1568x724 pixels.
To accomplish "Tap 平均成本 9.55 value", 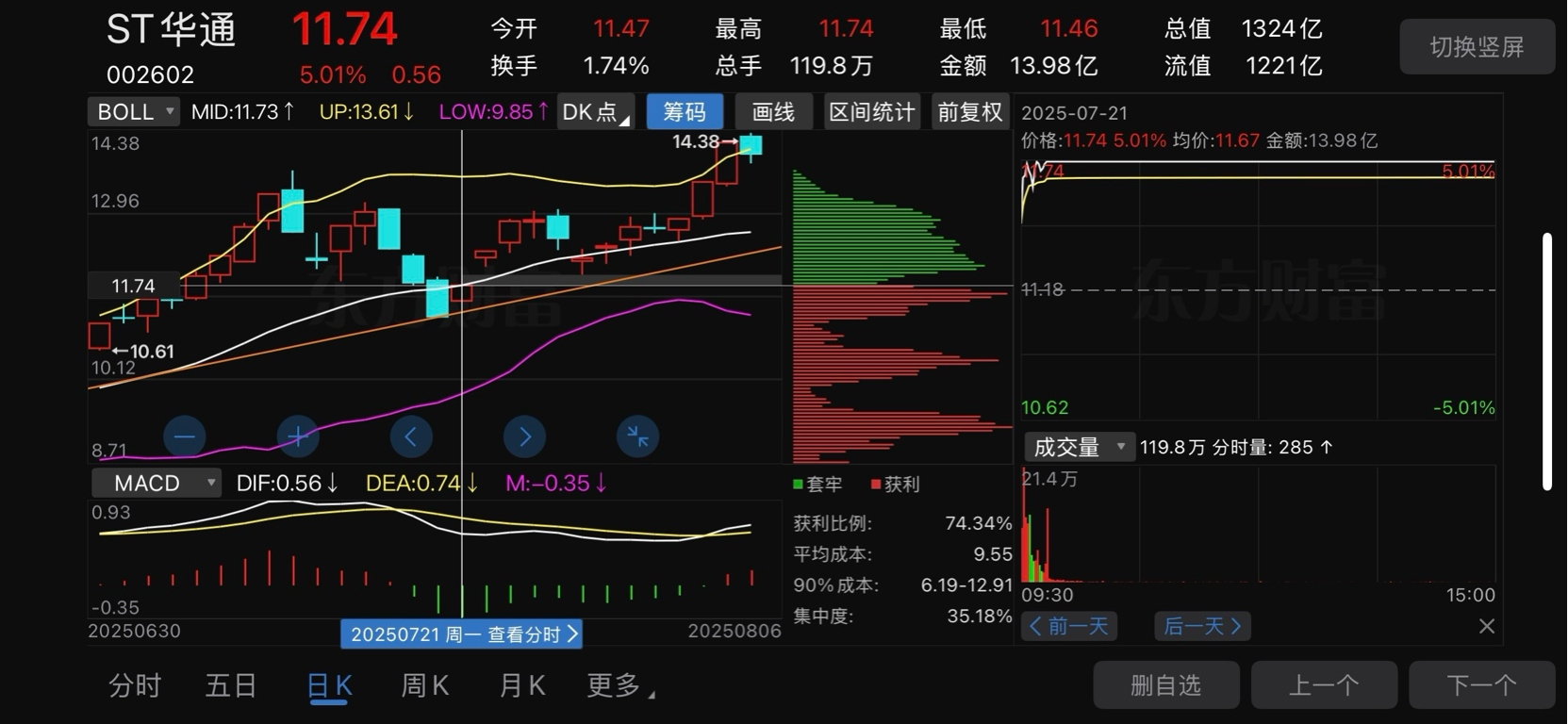I will [993, 554].
